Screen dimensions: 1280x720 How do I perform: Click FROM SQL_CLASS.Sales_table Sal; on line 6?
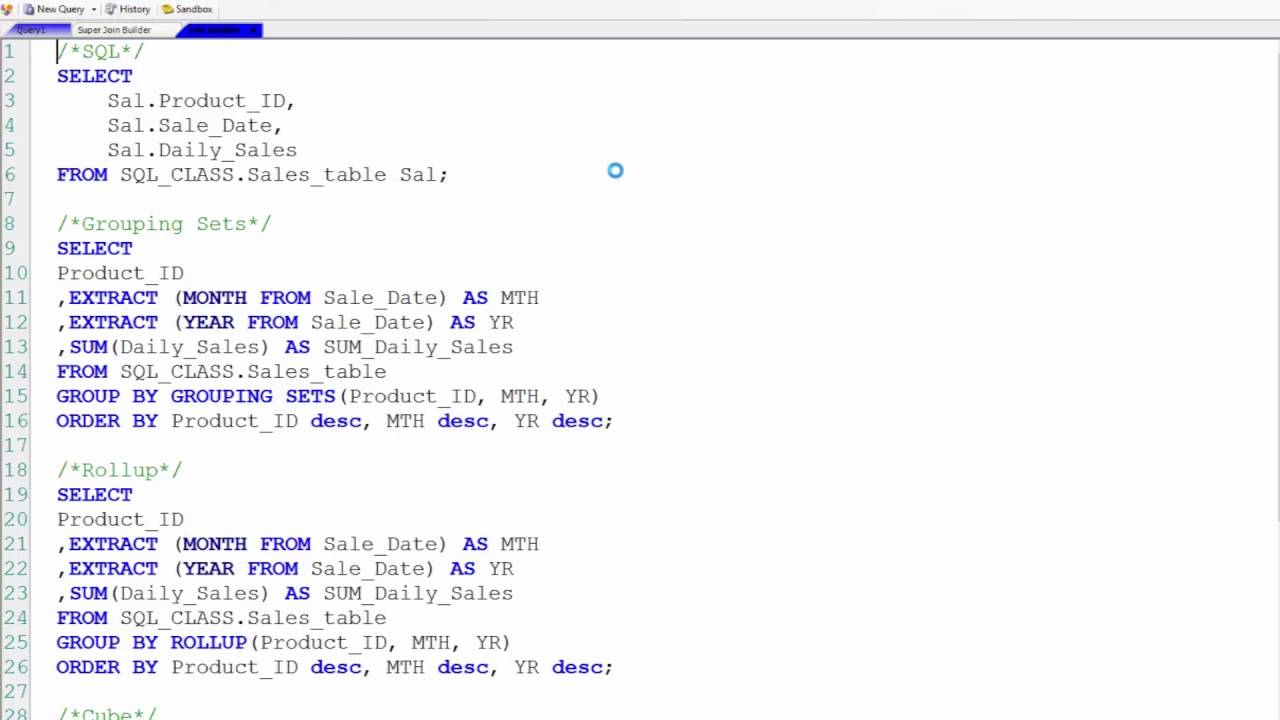(252, 175)
